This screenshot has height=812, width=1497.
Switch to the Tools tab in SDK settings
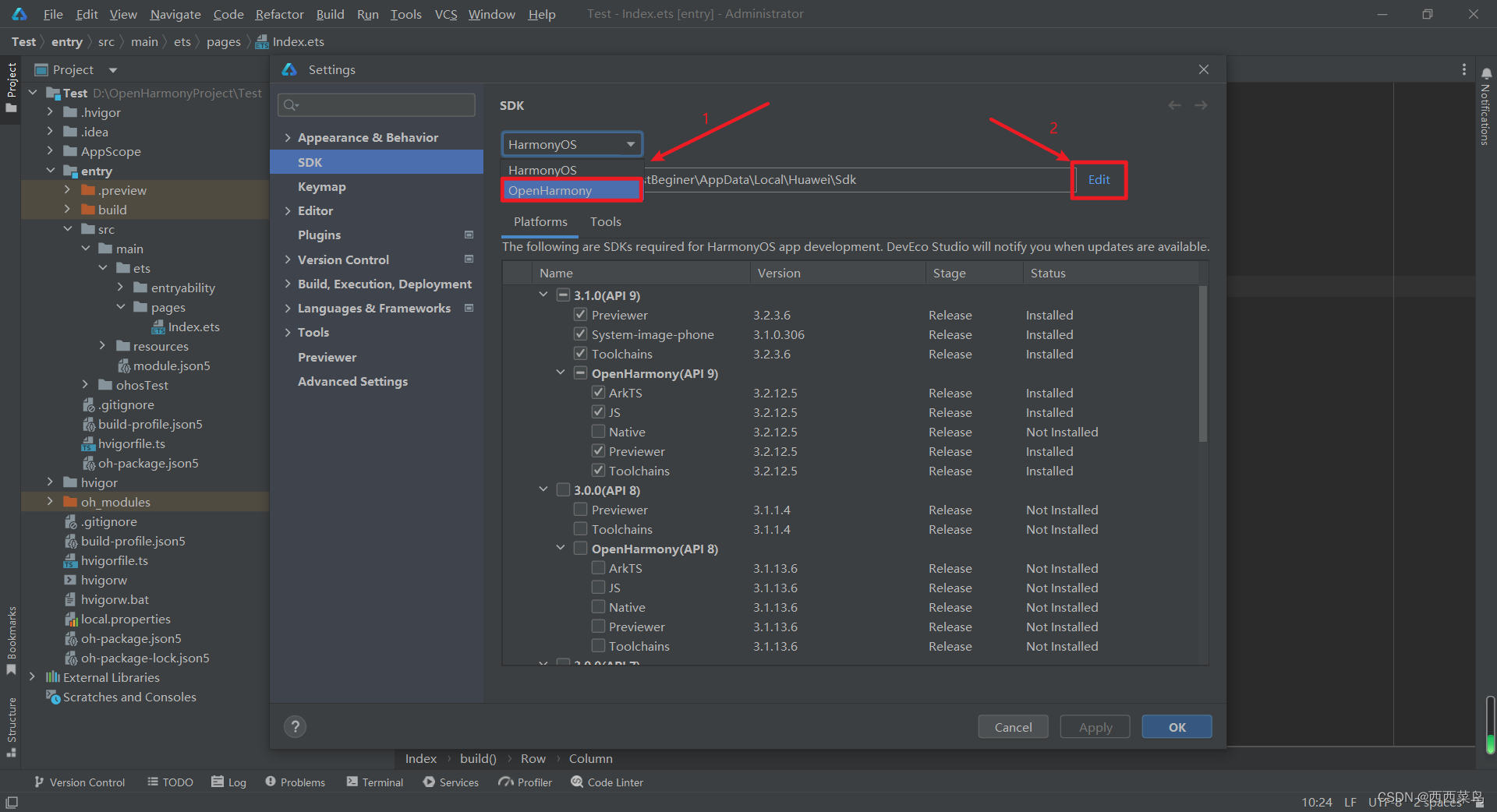click(x=606, y=222)
